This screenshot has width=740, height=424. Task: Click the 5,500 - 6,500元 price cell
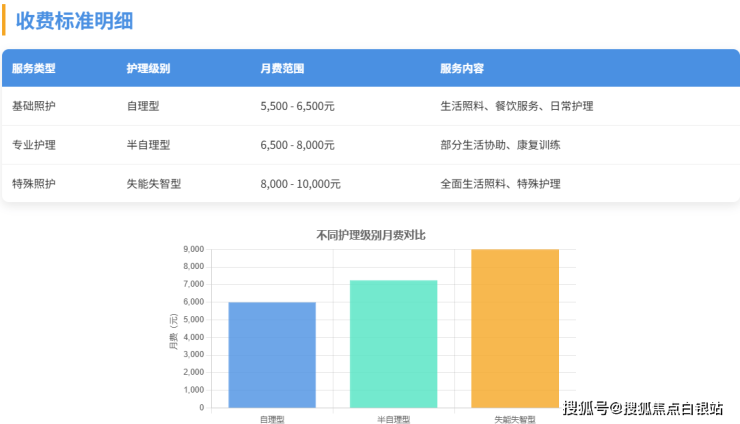297,106
